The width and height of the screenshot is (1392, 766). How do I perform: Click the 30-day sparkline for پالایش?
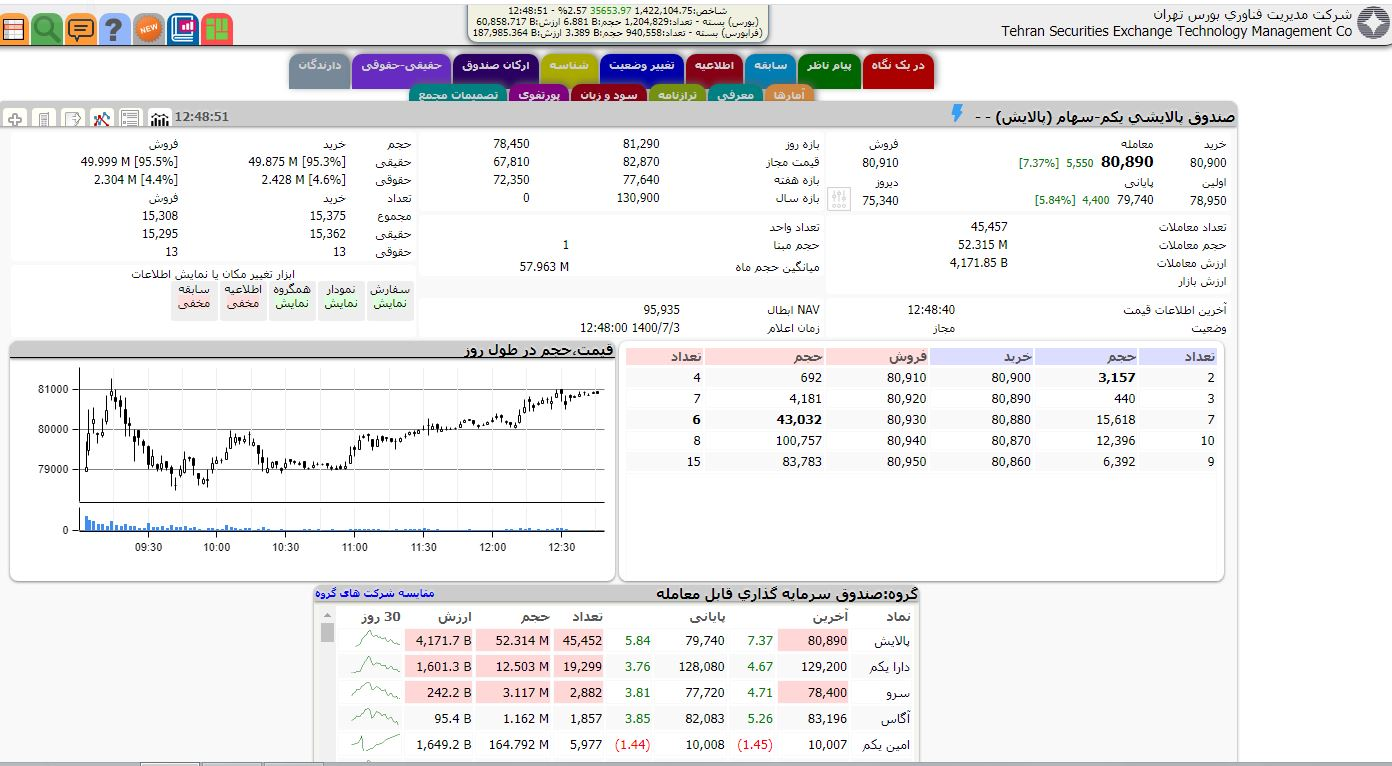pos(370,641)
